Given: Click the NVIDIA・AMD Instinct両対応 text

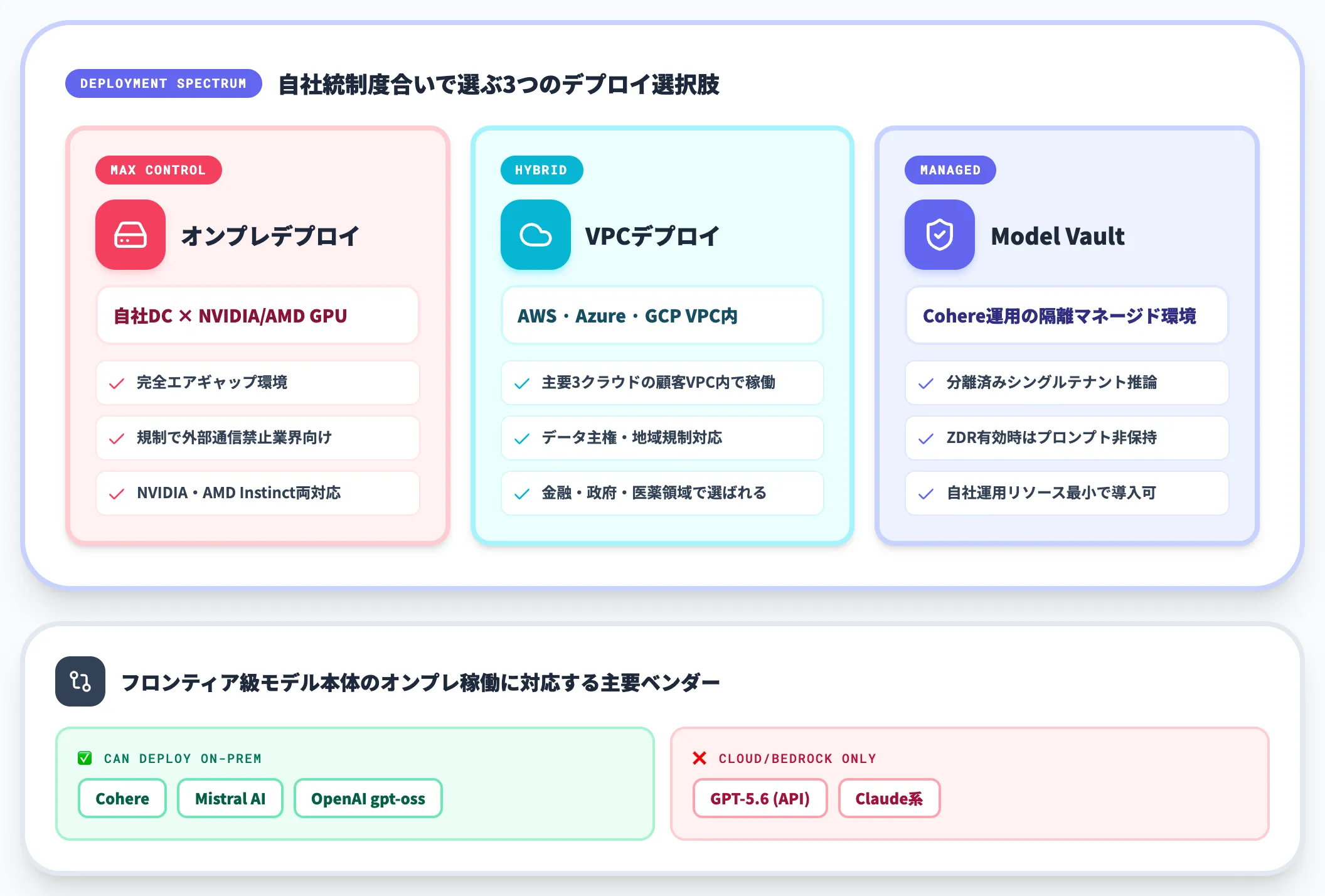Looking at the screenshot, I should tap(239, 493).
